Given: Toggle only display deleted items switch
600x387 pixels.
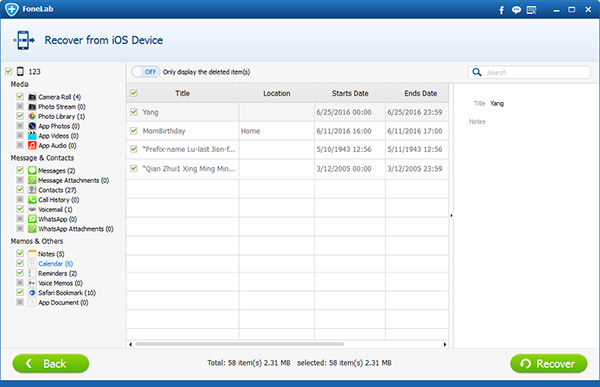Looking at the screenshot, I should tap(146, 72).
